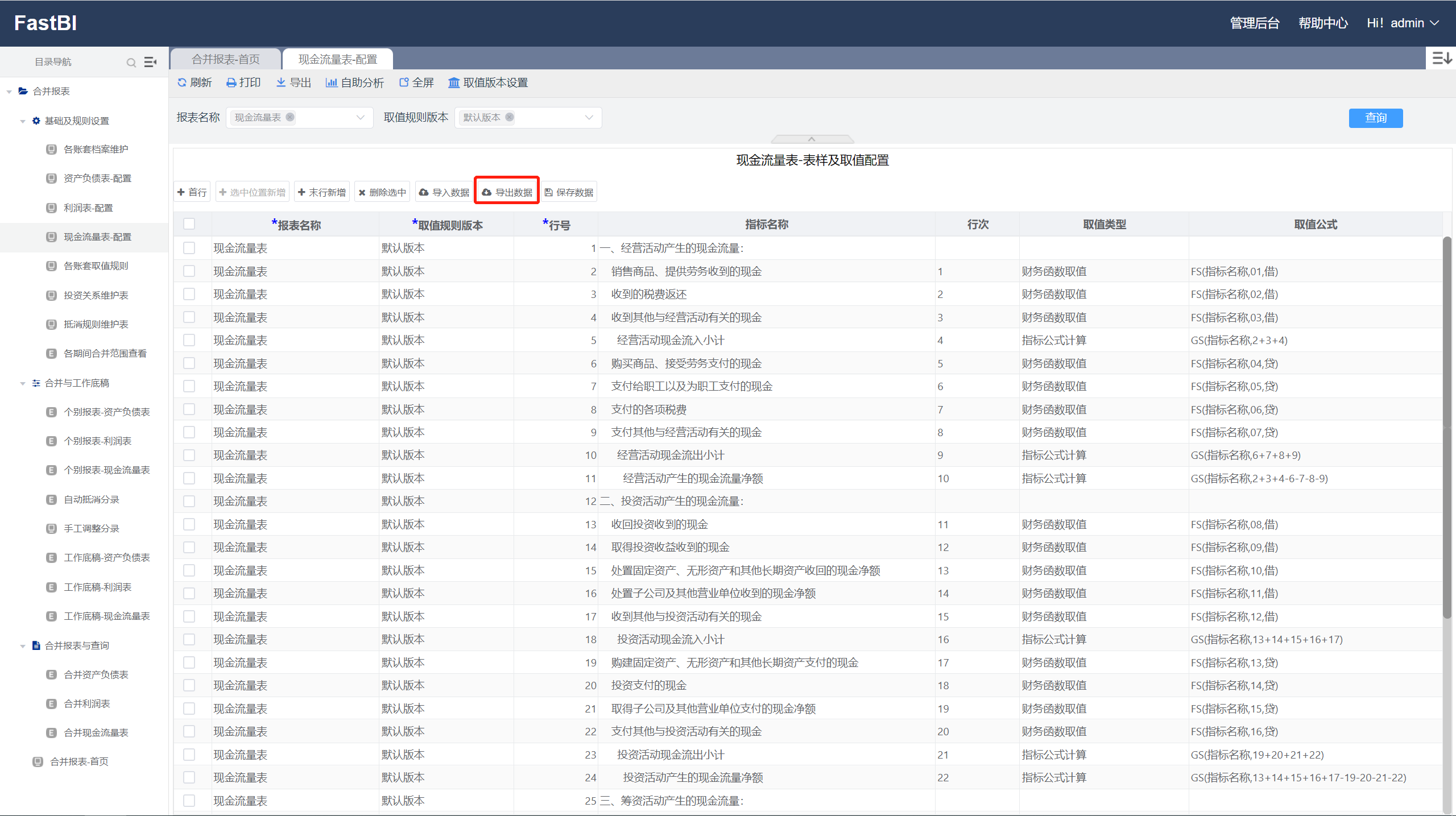Toggle the select-all header checkbox
The width and height of the screenshot is (1456, 816).
coord(189,224)
